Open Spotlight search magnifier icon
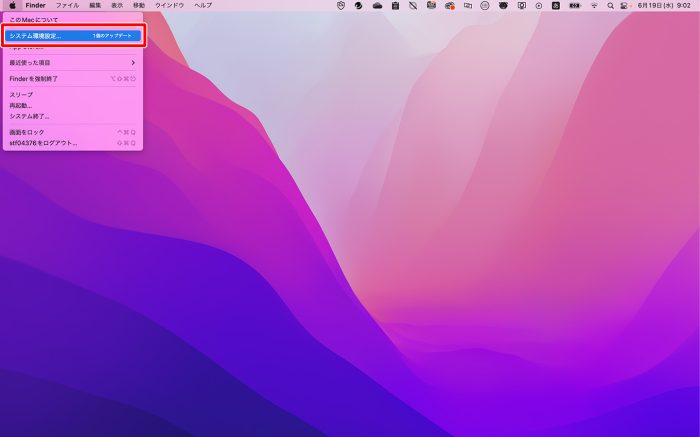Screen dimensions: 700x437 [x=610, y=5]
